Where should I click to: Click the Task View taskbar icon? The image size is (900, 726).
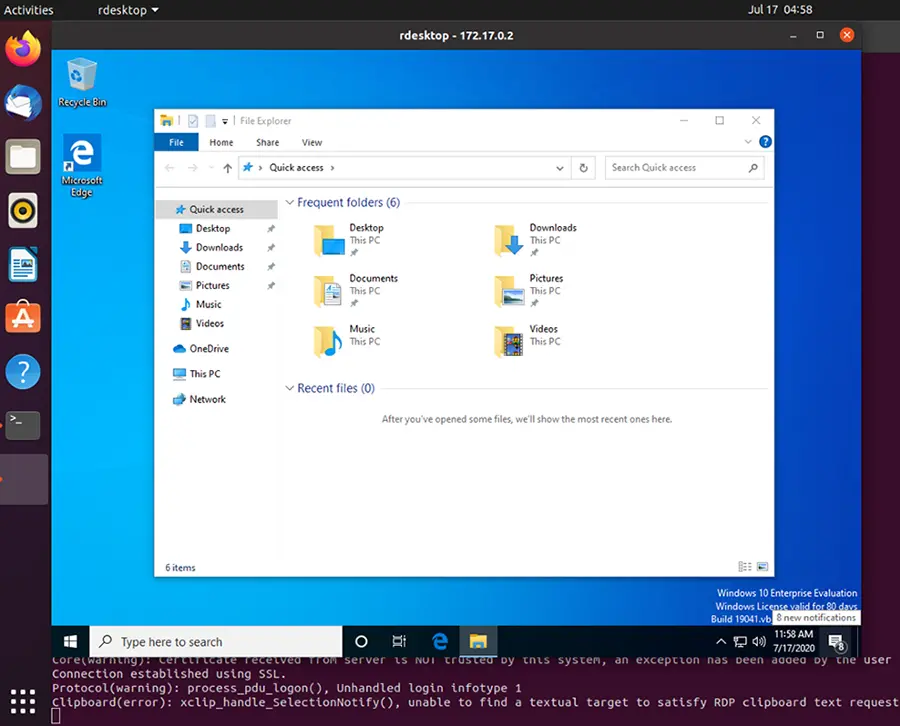click(x=400, y=641)
